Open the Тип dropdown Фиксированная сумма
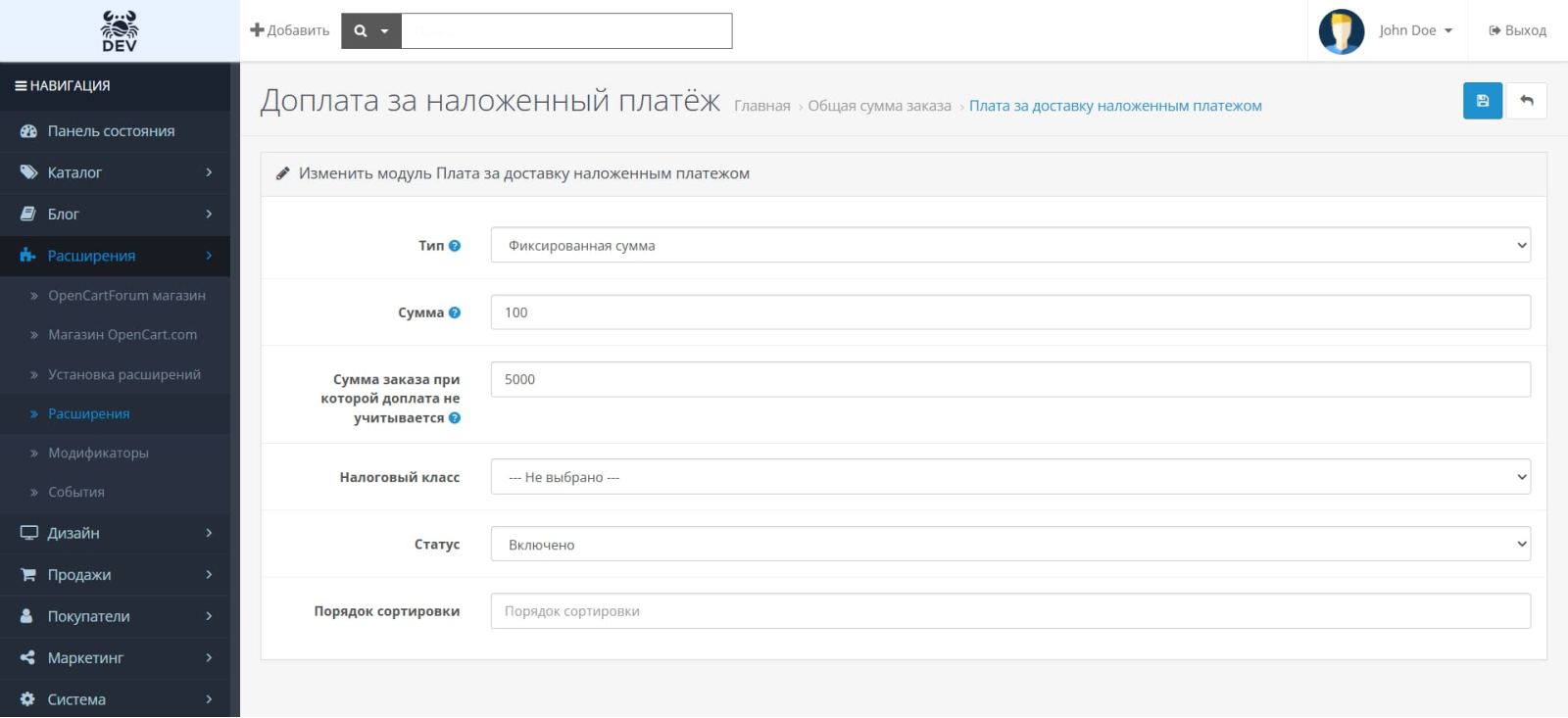The height and width of the screenshot is (718, 1568). coord(1010,245)
